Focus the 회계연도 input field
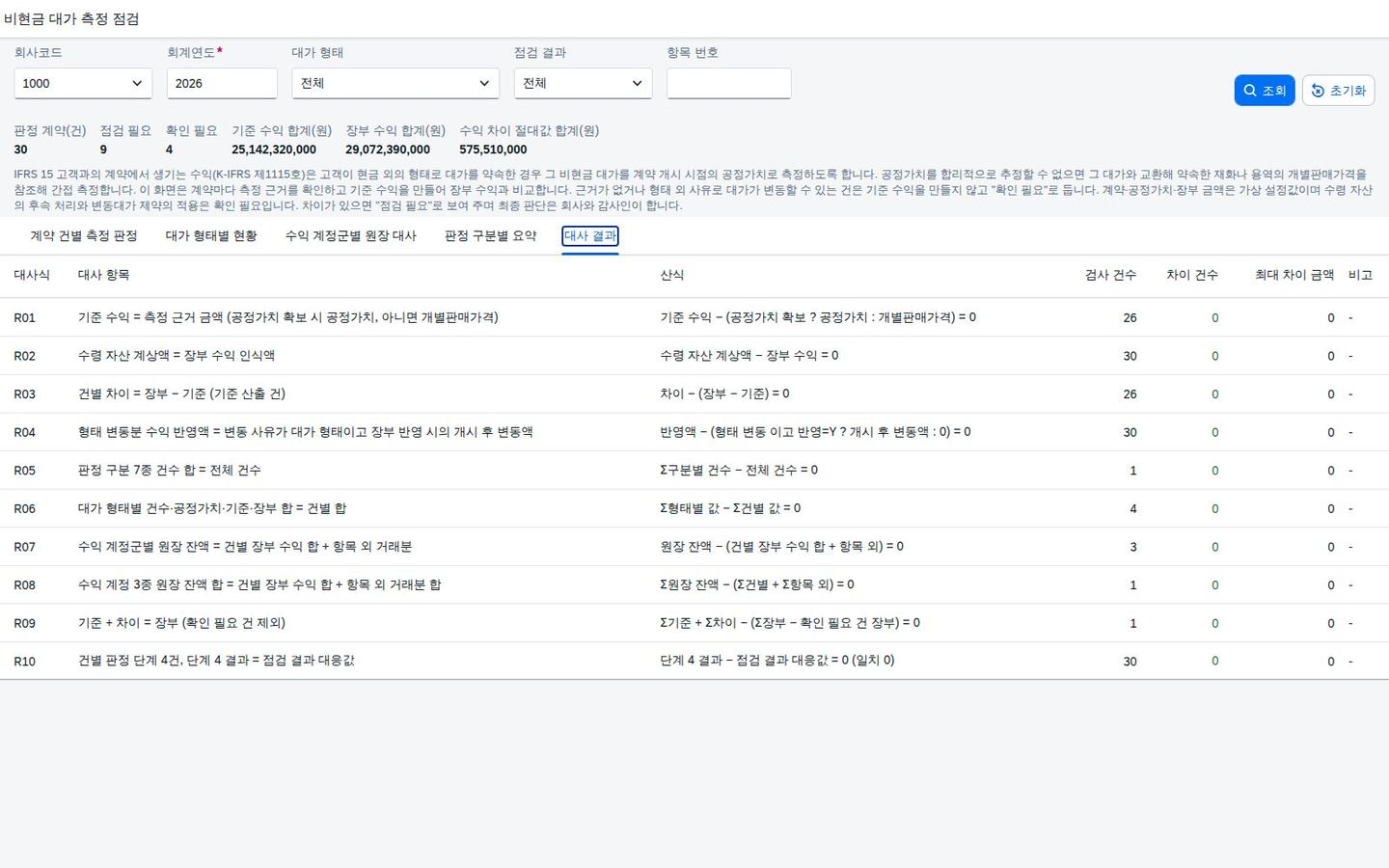The width and height of the screenshot is (1389, 868). 222,83
